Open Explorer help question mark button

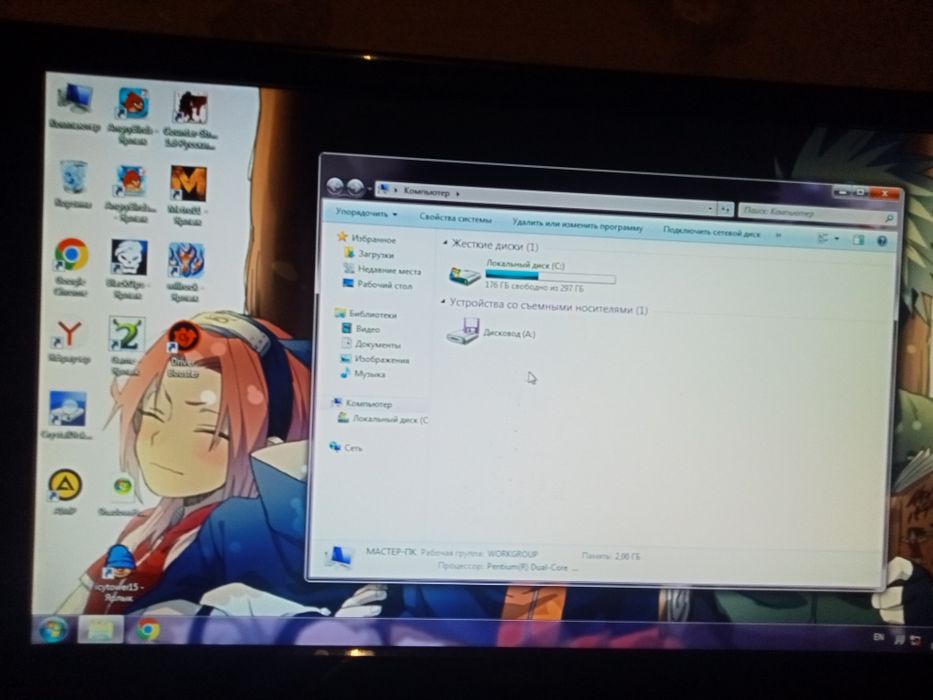(882, 240)
